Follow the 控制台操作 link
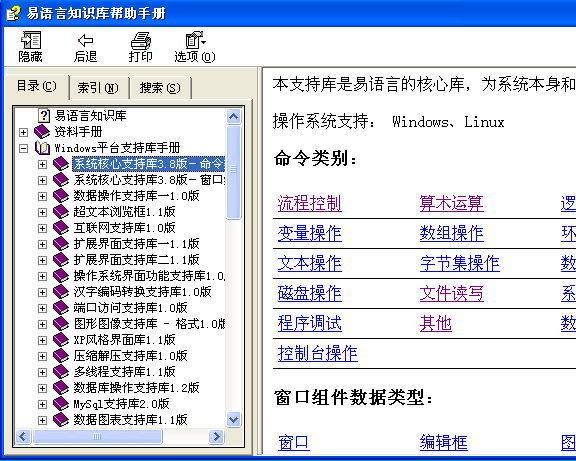Image resolution: width=576 pixels, height=461 pixels. (318, 353)
